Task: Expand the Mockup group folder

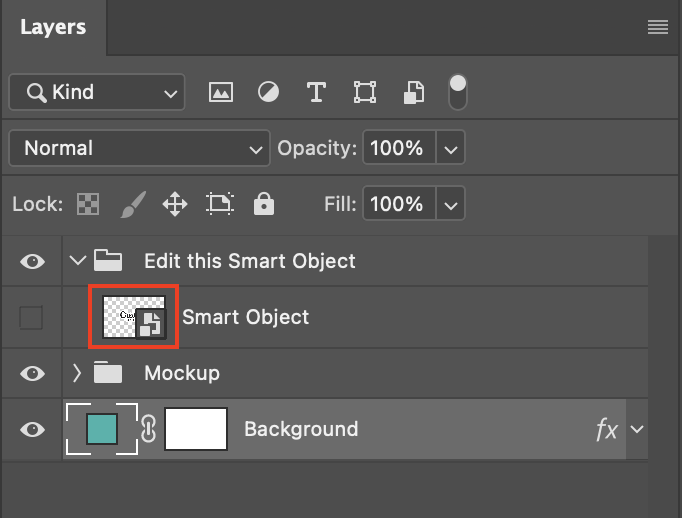Action: coord(77,373)
